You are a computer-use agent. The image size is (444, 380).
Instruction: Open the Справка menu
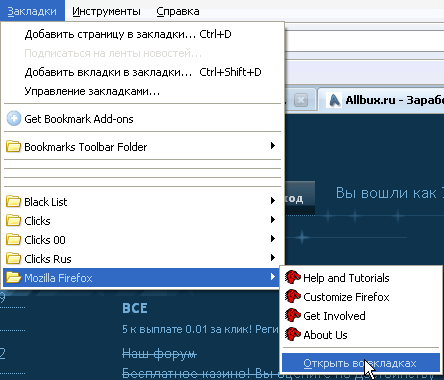tap(178, 11)
